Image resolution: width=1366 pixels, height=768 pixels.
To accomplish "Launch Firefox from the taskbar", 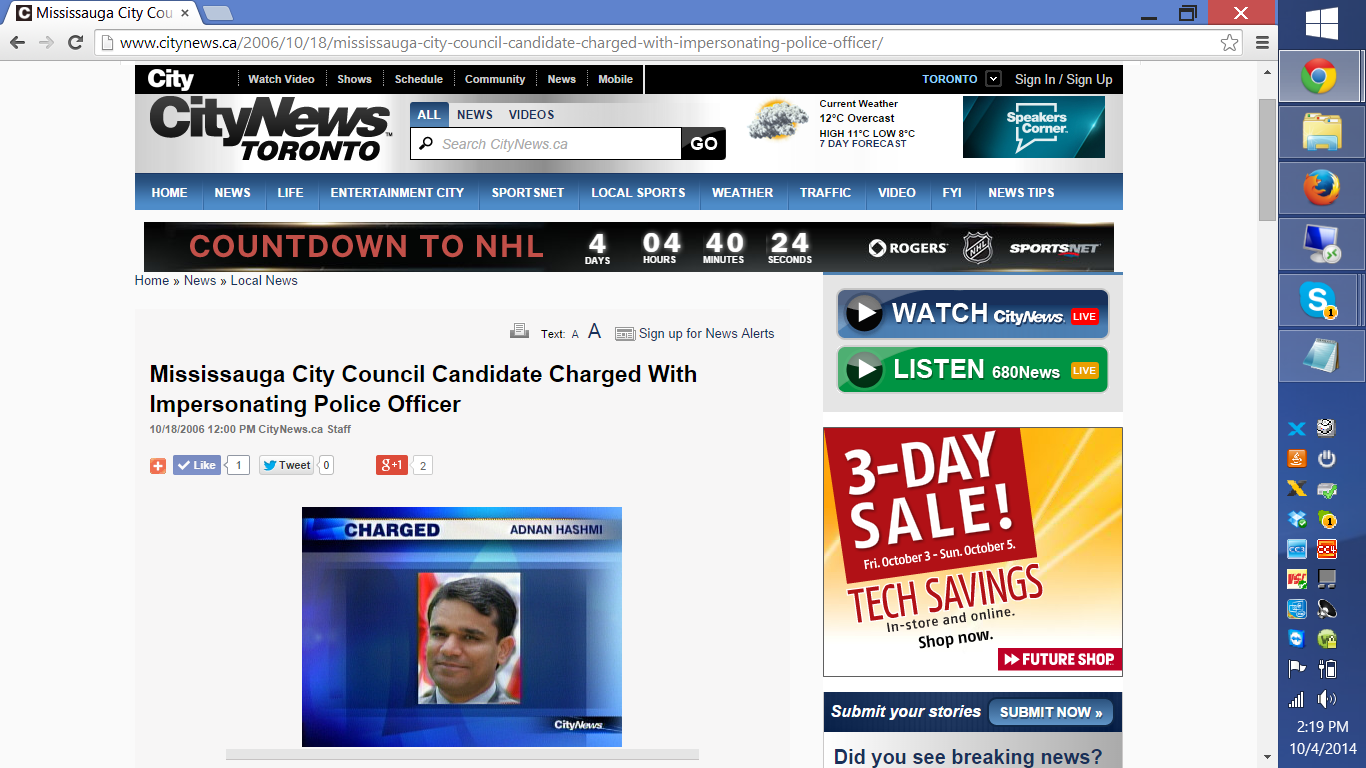I will pos(1319,188).
